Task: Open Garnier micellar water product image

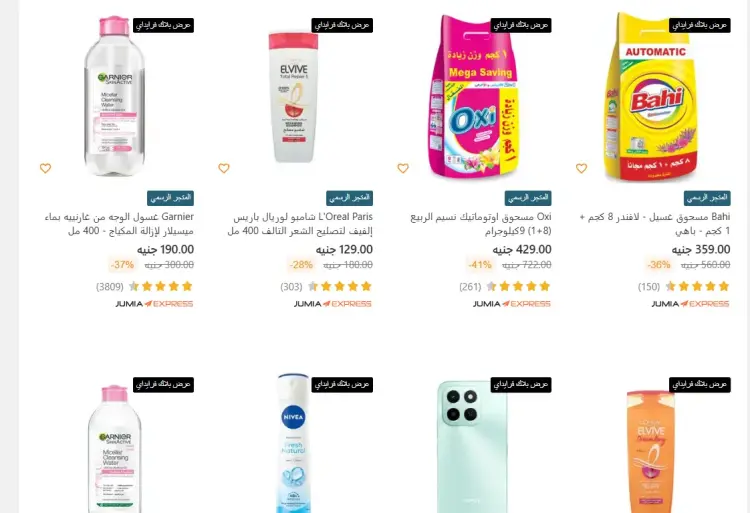Action: click(115, 96)
